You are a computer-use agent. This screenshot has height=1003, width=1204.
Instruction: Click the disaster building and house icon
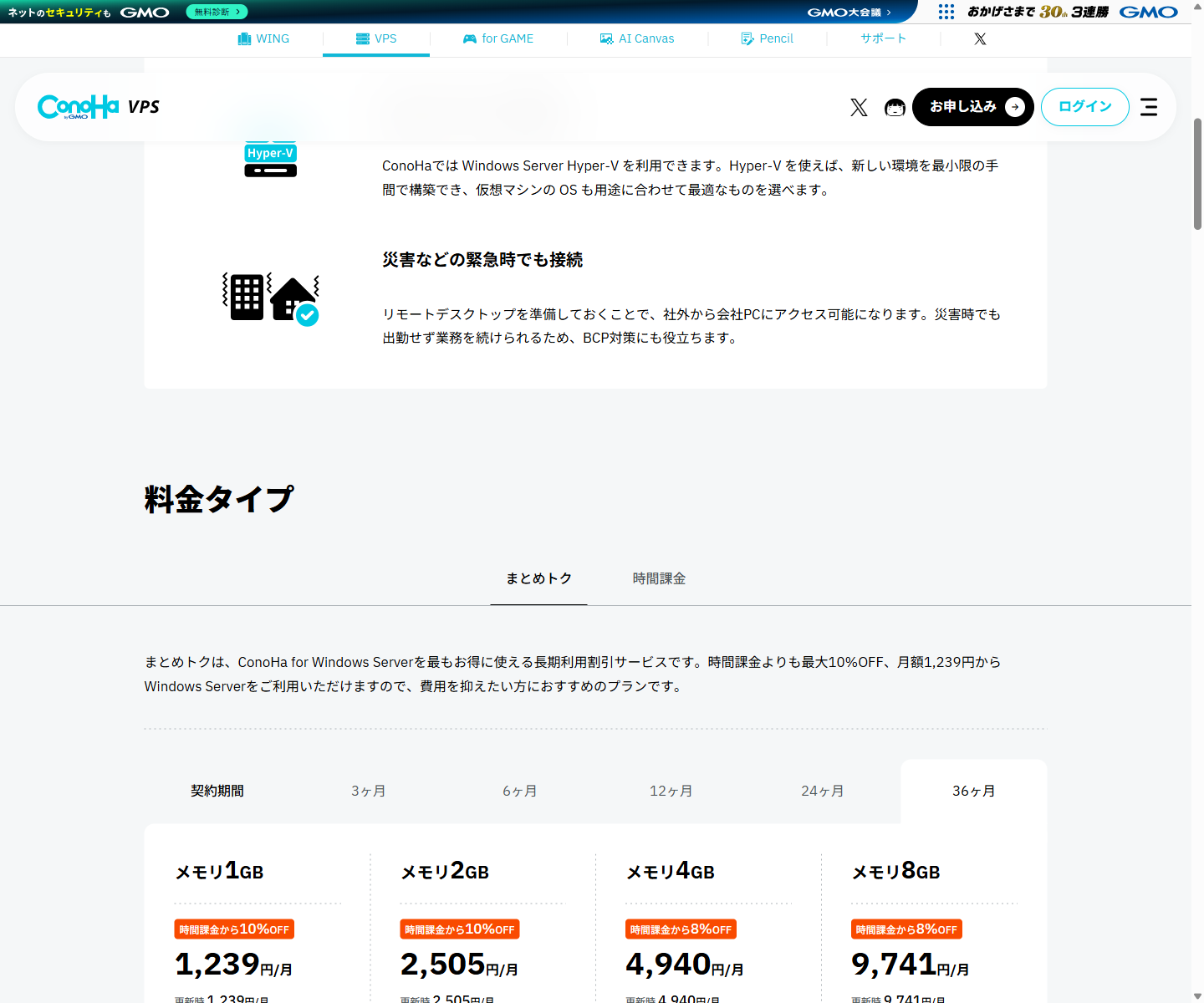270,298
